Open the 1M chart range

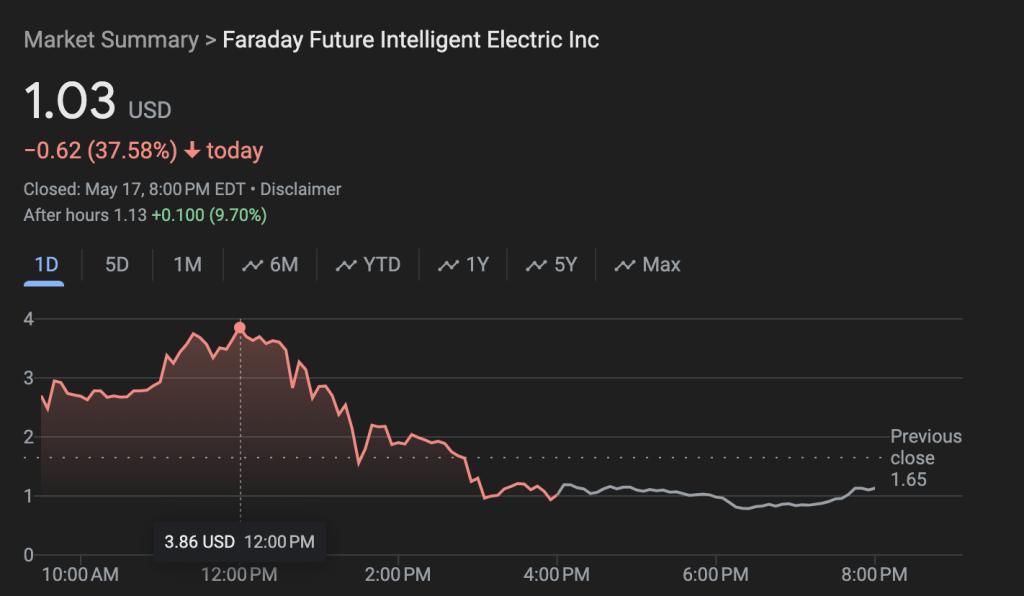[187, 265]
